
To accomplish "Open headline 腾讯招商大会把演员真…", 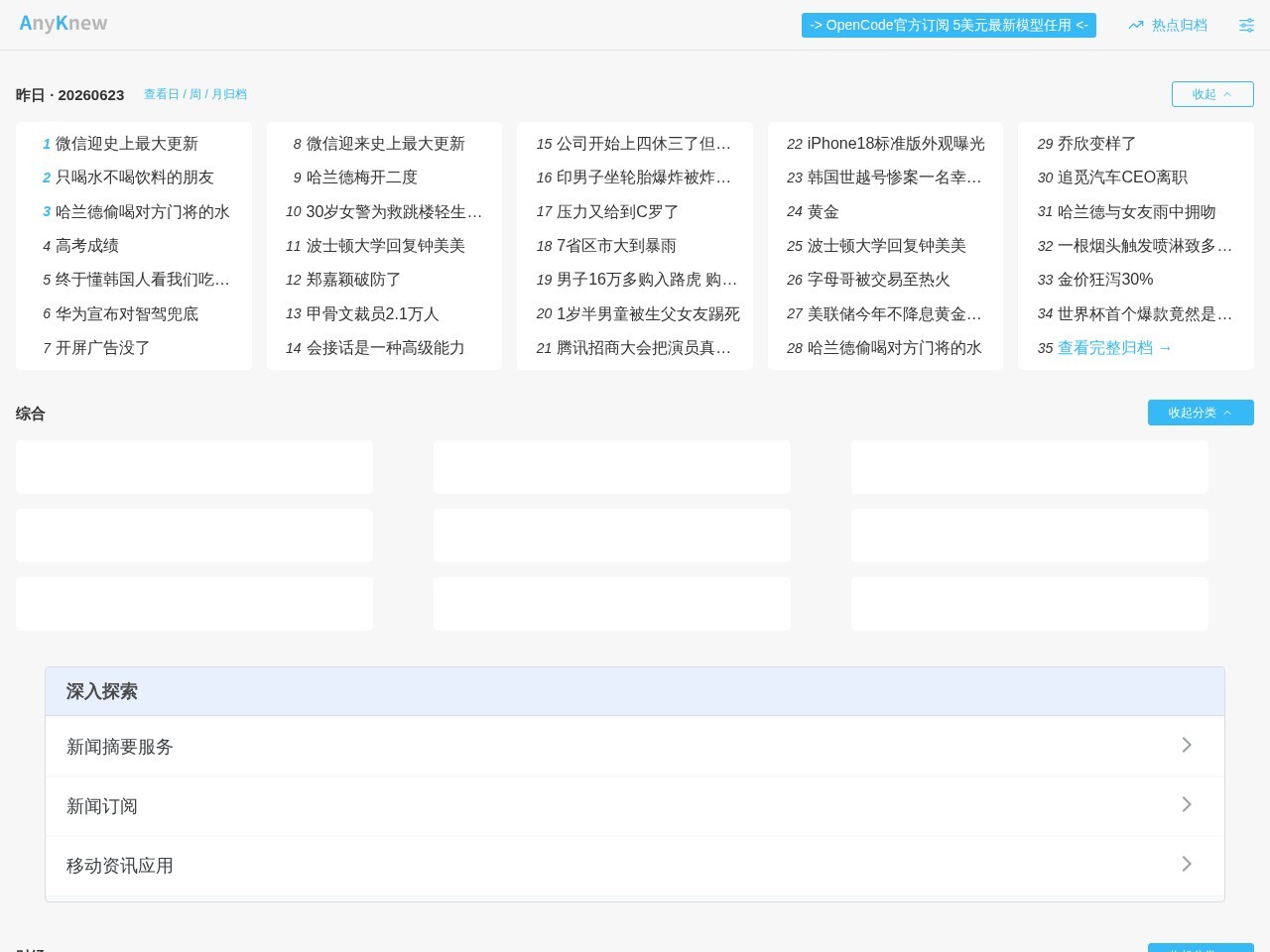I will 644,348.
